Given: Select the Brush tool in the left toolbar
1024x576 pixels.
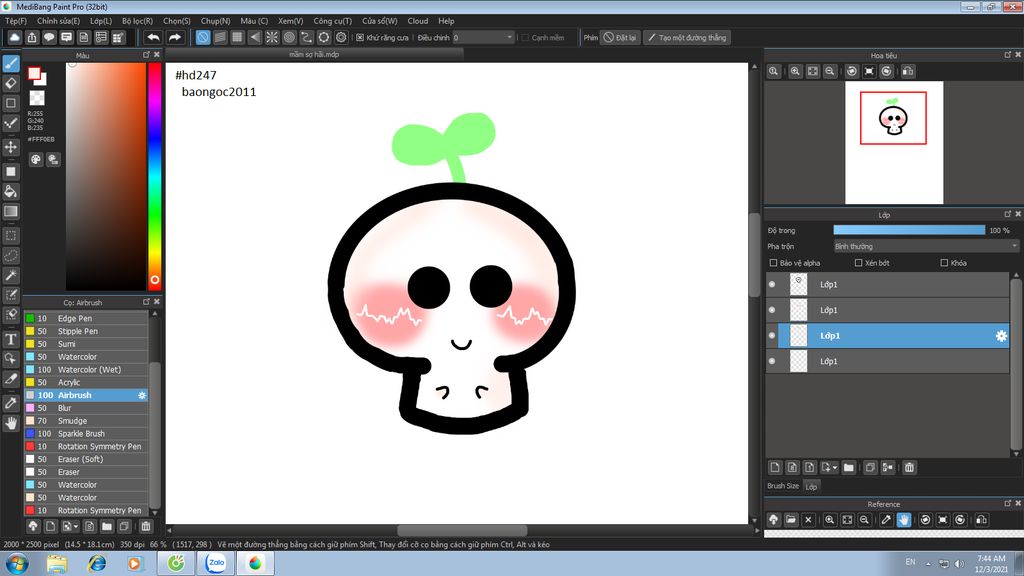Looking at the screenshot, I should point(11,63).
